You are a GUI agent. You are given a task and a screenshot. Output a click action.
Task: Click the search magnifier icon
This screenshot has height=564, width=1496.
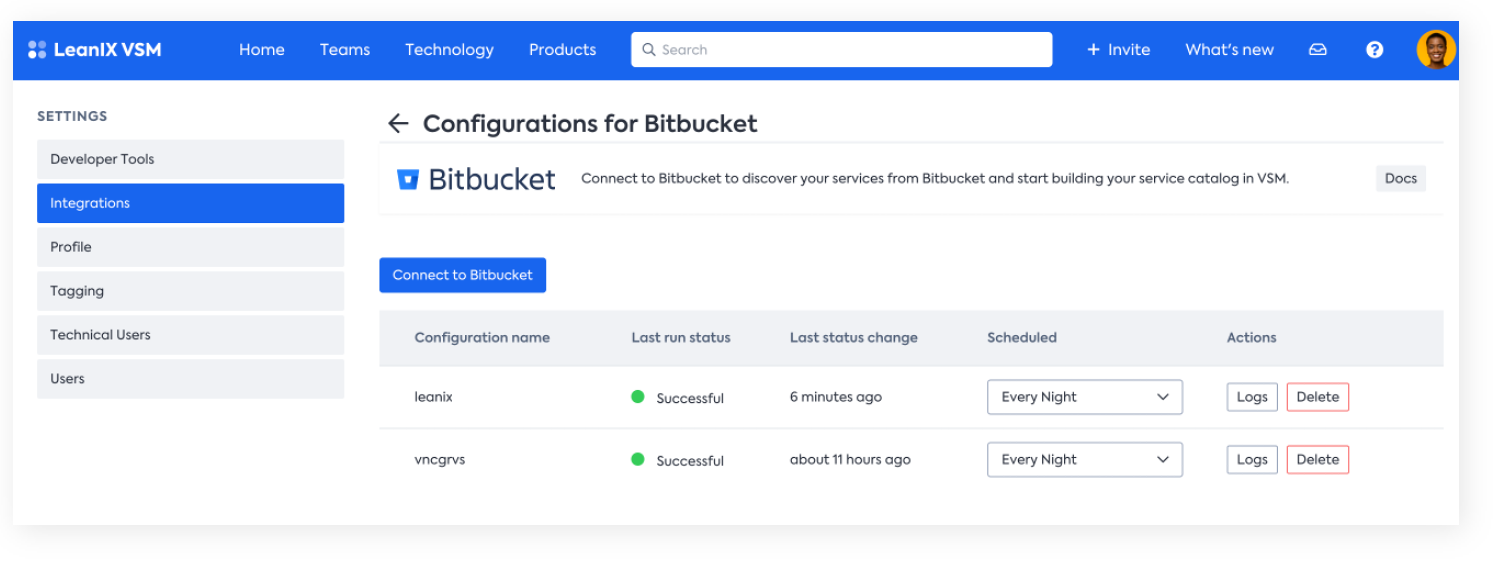click(x=648, y=49)
